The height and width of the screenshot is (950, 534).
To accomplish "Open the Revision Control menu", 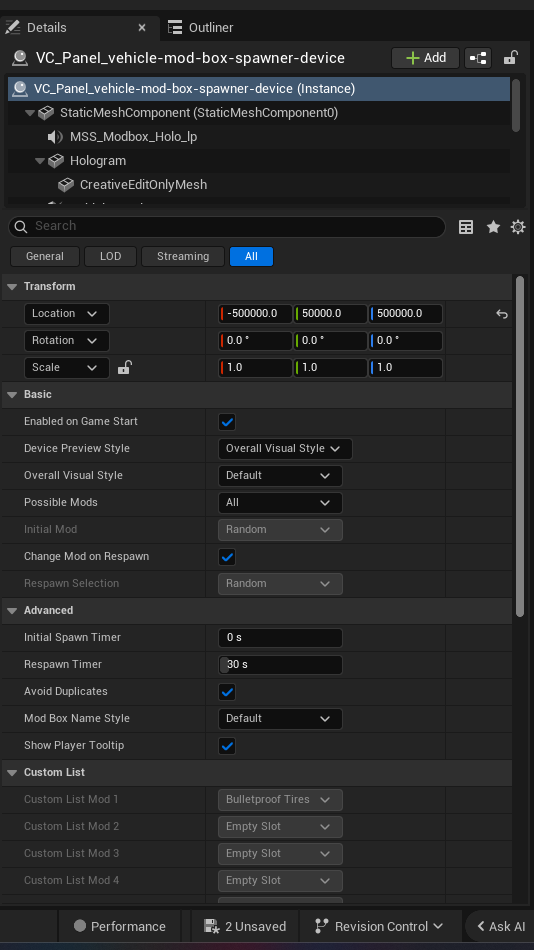I will (x=379, y=926).
